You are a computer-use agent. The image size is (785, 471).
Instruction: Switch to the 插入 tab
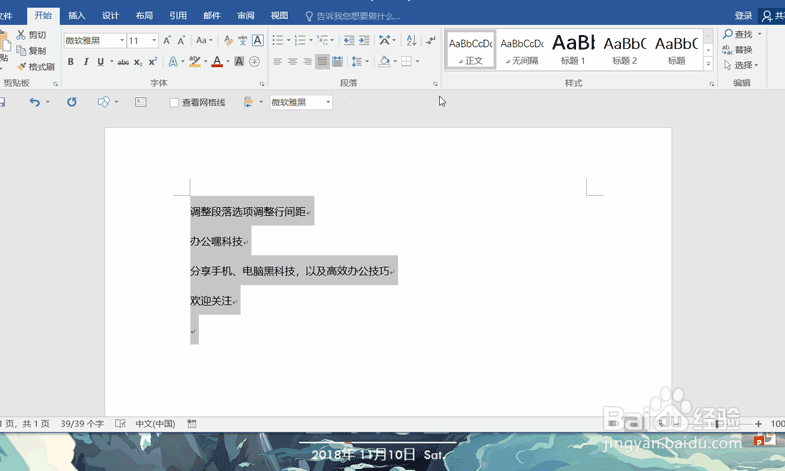coord(77,16)
